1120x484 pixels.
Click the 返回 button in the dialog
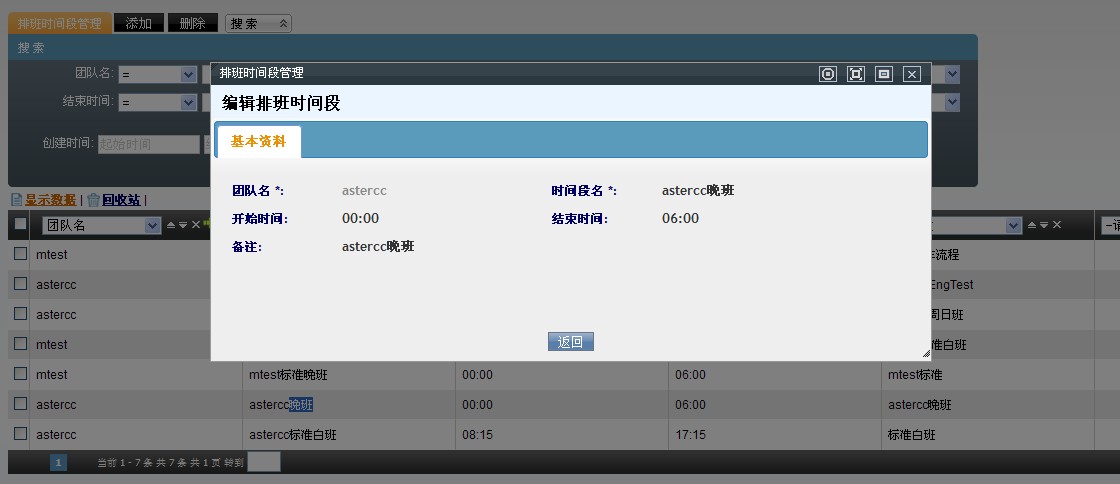coord(571,342)
